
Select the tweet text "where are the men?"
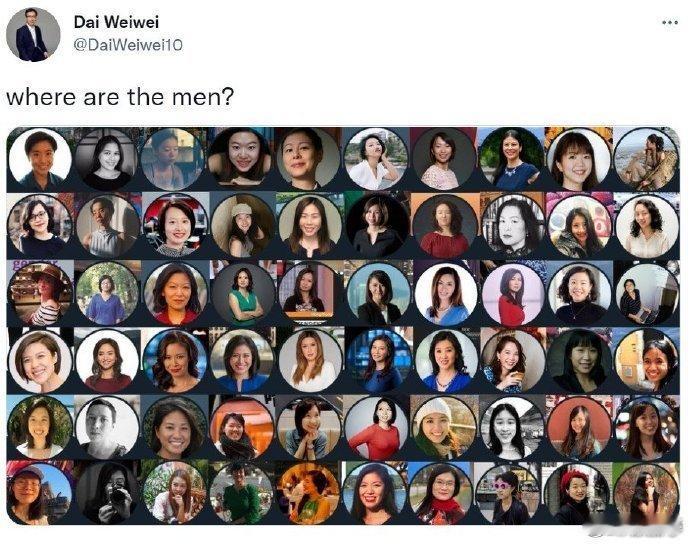point(120,97)
